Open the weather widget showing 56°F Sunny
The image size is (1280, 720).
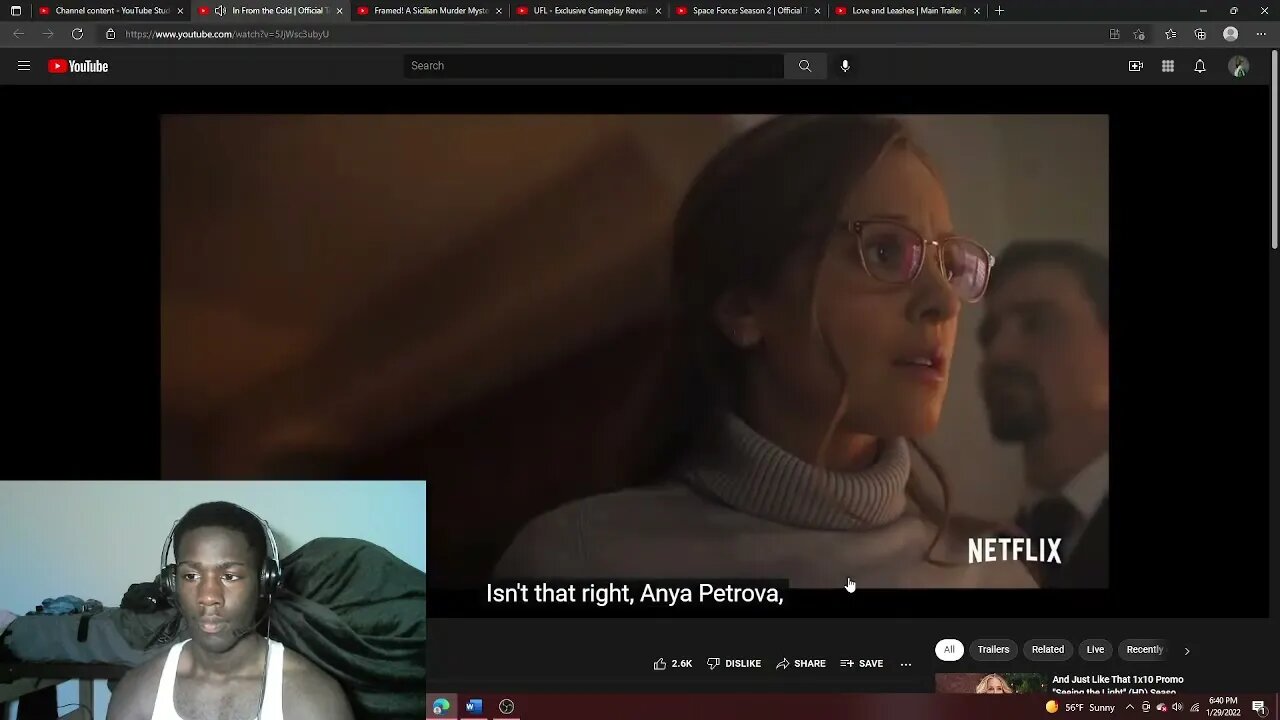click(x=1079, y=707)
